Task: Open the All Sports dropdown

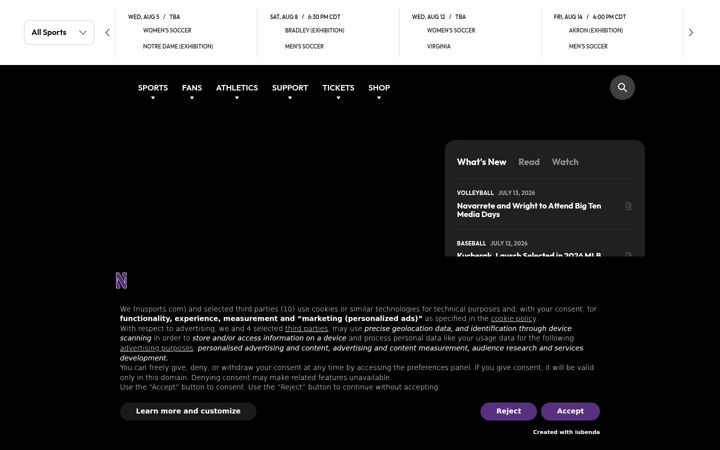Action: 59,33
